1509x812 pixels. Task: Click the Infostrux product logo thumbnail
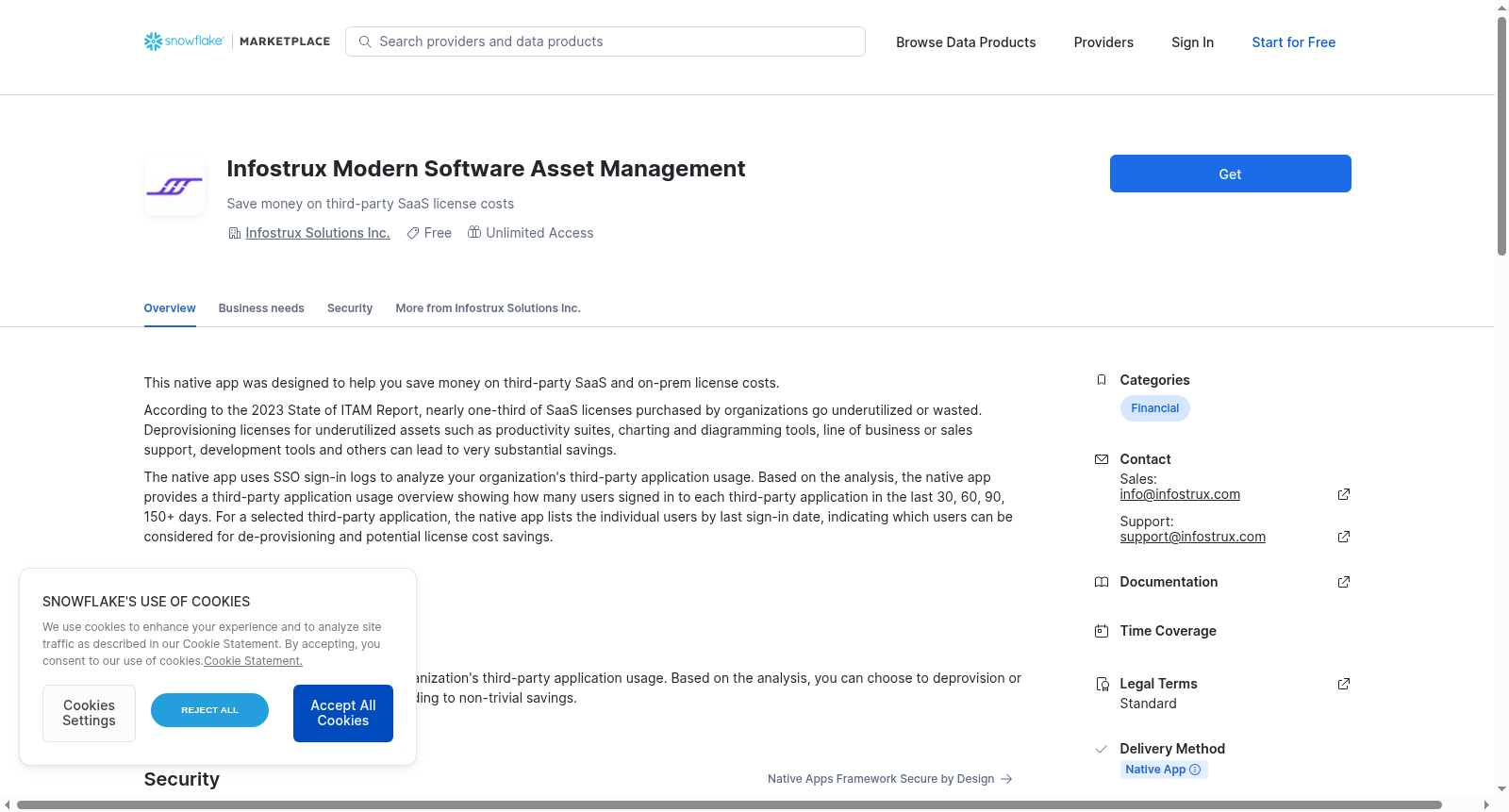(x=174, y=185)
